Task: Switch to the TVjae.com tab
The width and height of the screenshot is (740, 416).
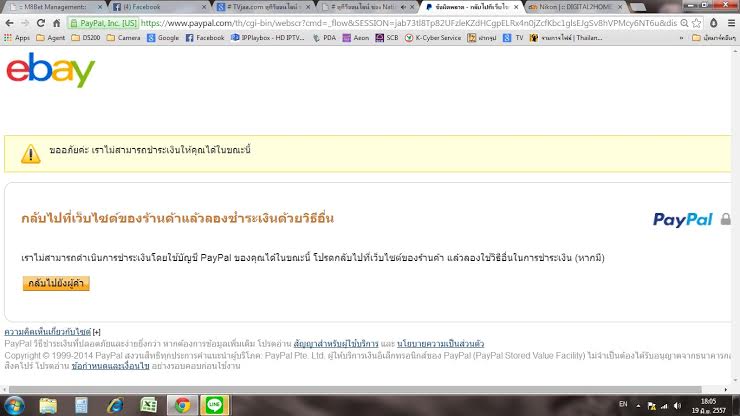Action: [x=262, y=7]
